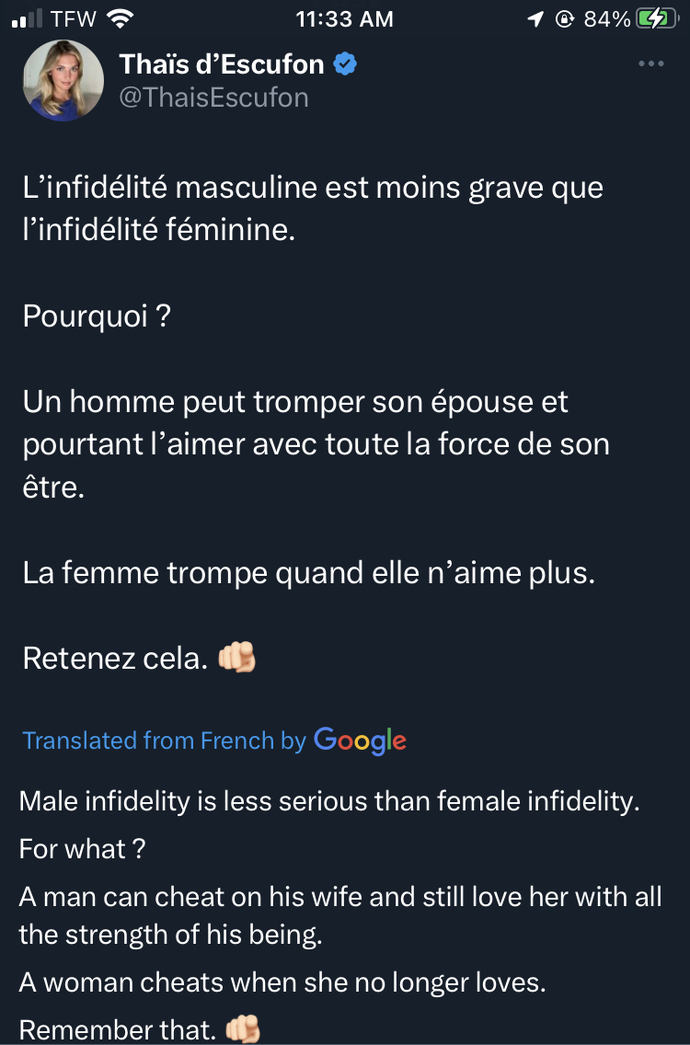Tap the pointing emoji after Remember that
This screenshot has height=1045, width=690.
click(x=243, y=1028)
